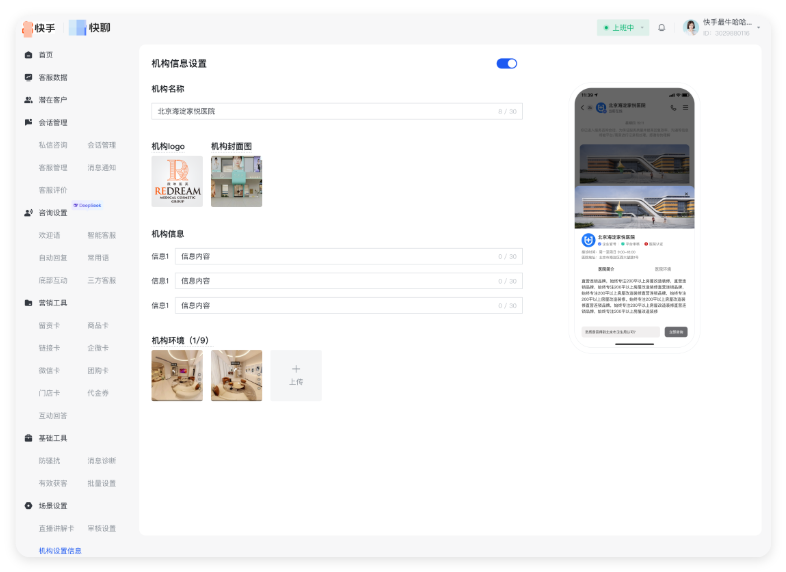
Task: Open 代金券 in sidebar
Action: [x=98, y=393]
